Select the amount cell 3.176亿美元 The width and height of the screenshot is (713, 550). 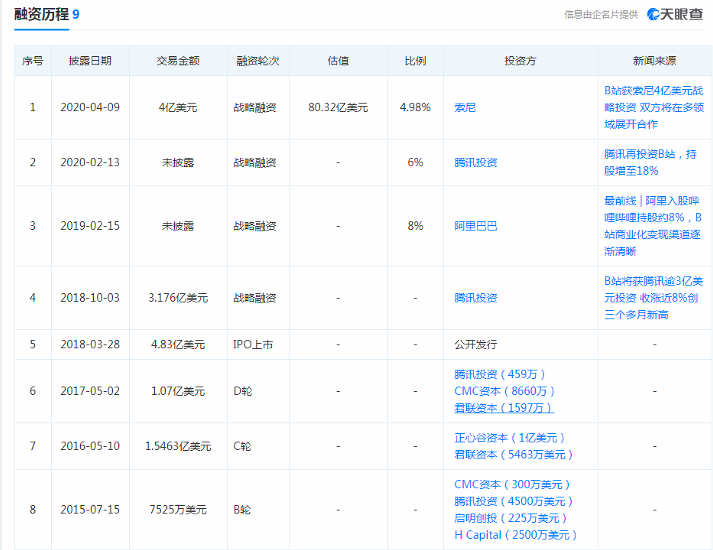pyautogui.click(x=178, y=298)
